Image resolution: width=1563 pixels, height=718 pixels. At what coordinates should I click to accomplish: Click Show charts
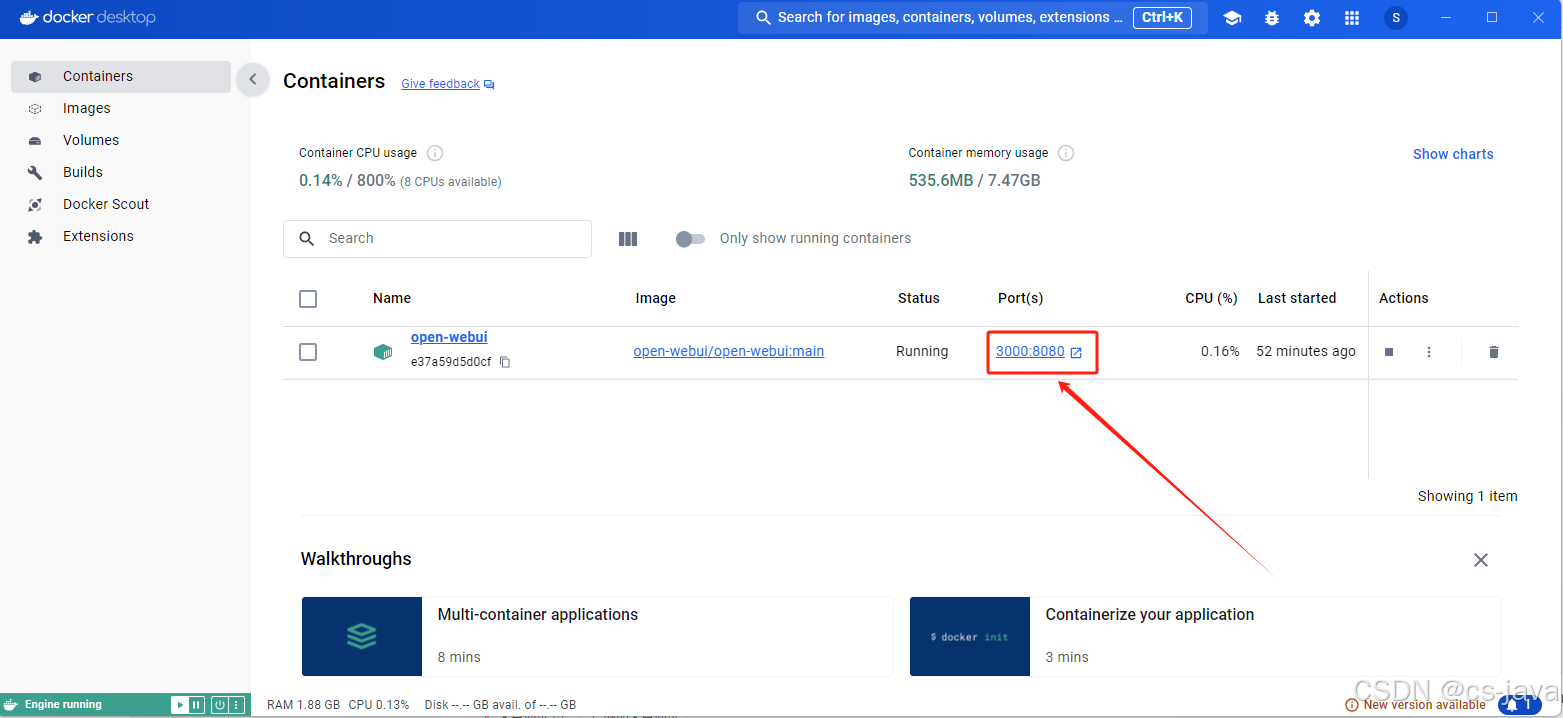(1453, 154)
